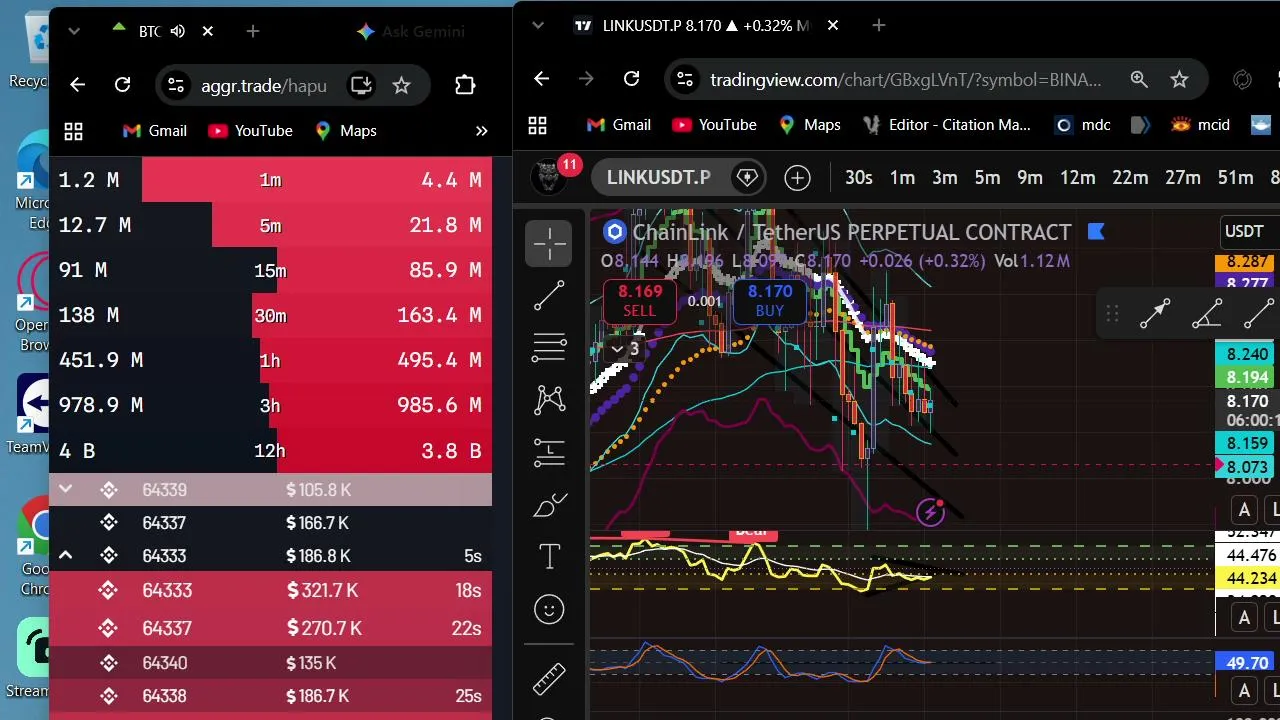The image size is (1280, 720).
Task: Pick the trend angle tool from favorites toolbar
Action: [1207, 314]
